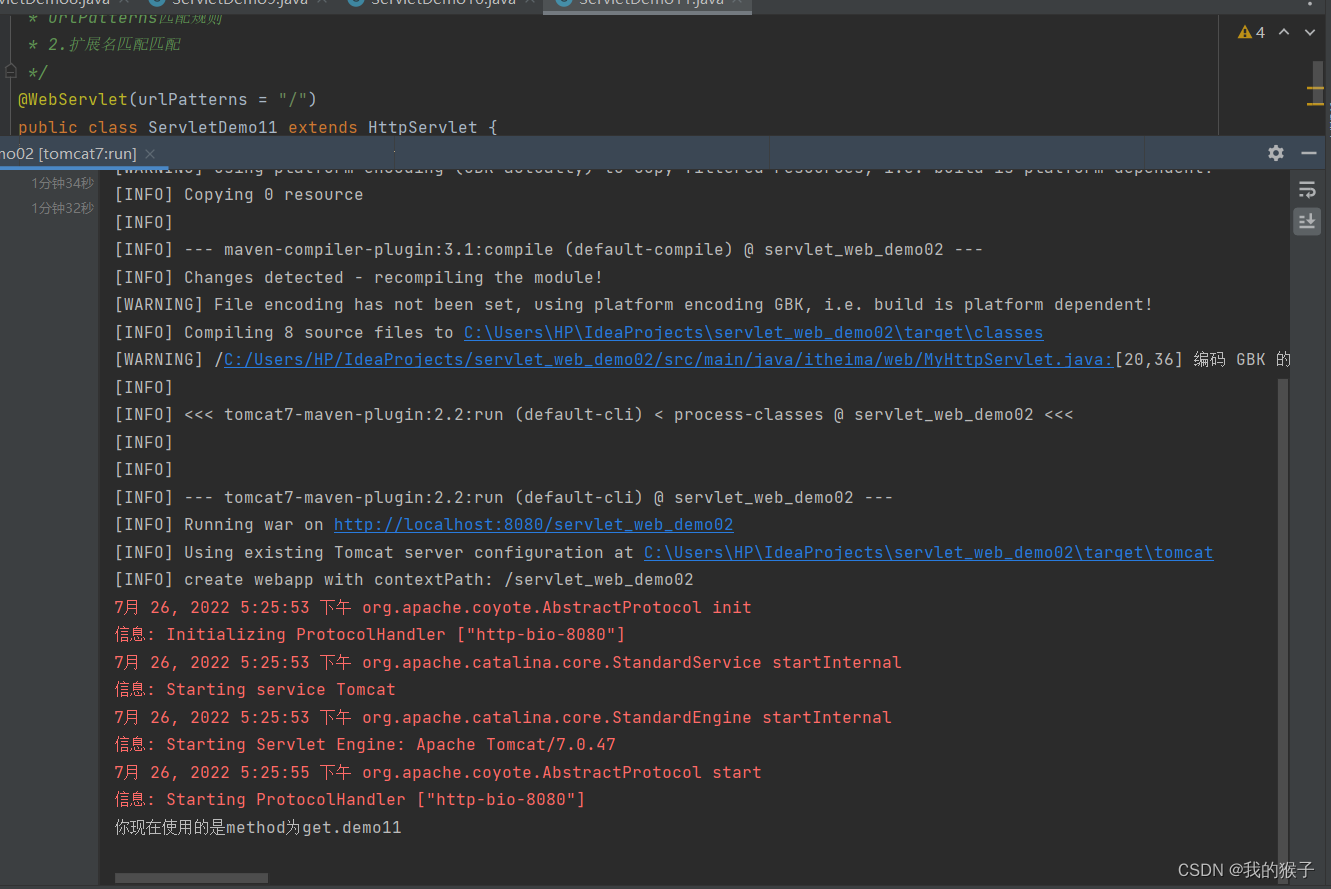Select the 1分钟32秒 run entry
This screenshot has width=1331, height=889.
(x=62, y=208)
